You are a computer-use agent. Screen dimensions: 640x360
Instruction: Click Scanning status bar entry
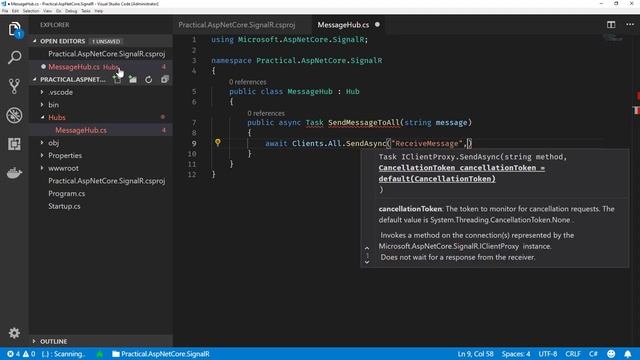pyautogui.click(x=63, y=354)
